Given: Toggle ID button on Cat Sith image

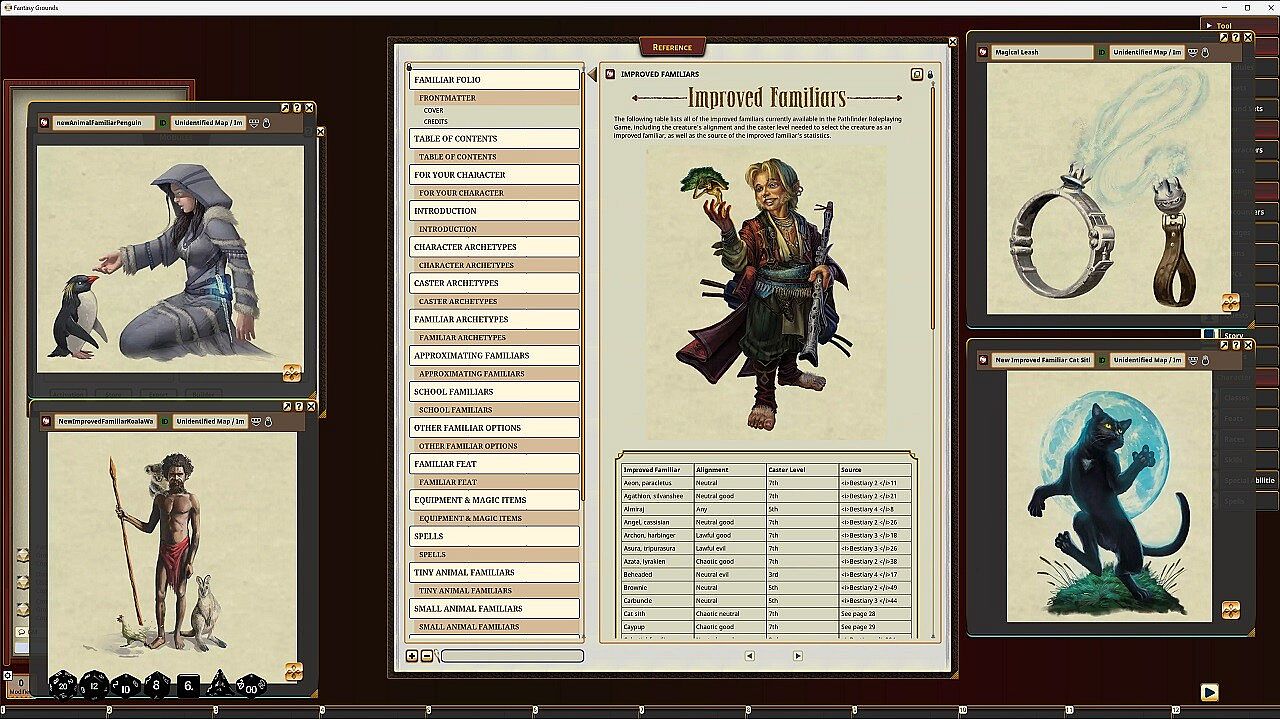Looking at the screenshot, I should point(1102,360).
